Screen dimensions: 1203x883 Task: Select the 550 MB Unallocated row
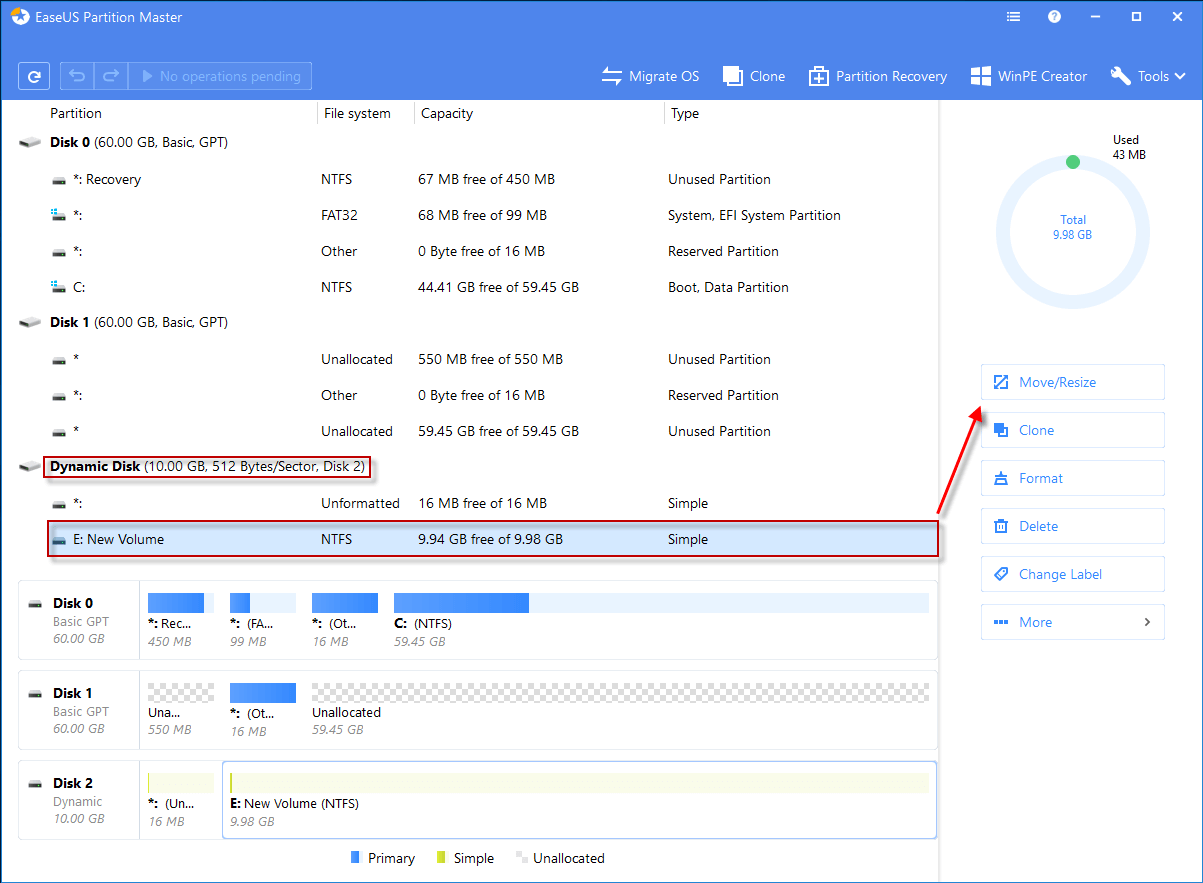pos(493,359)
